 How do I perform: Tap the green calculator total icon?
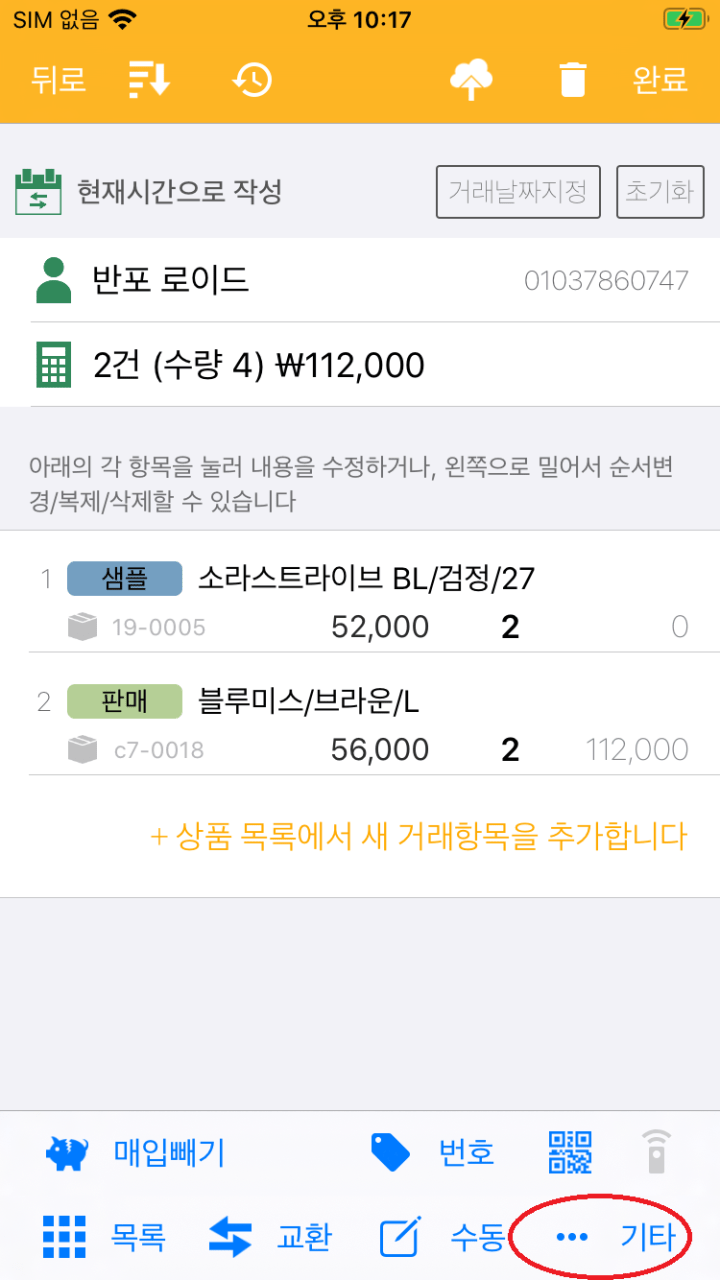click(x=54, y=365)
